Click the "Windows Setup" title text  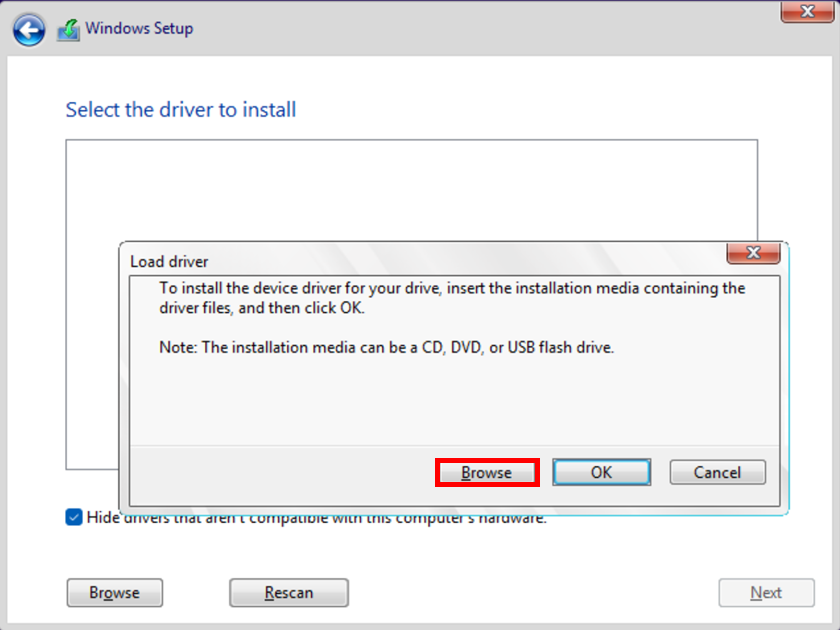click(x=139, y=28)
